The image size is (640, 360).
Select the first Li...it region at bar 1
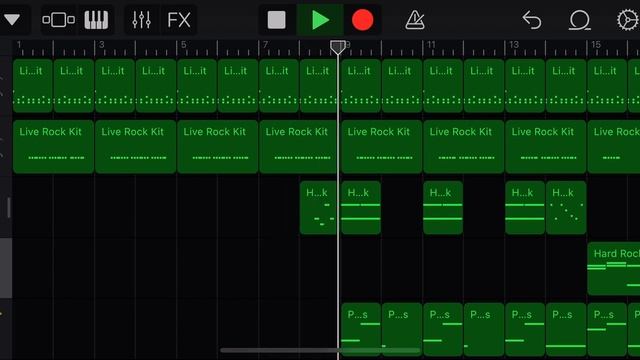33,86
